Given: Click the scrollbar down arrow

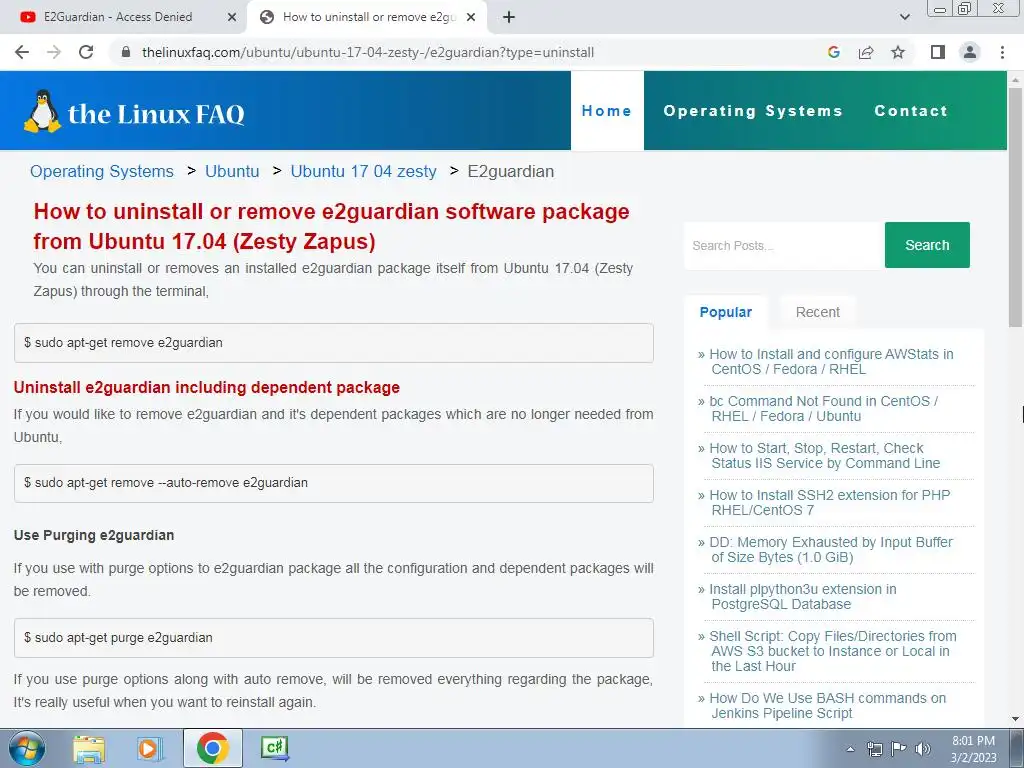Looking at the screenshot, I should click(1015, 720).
